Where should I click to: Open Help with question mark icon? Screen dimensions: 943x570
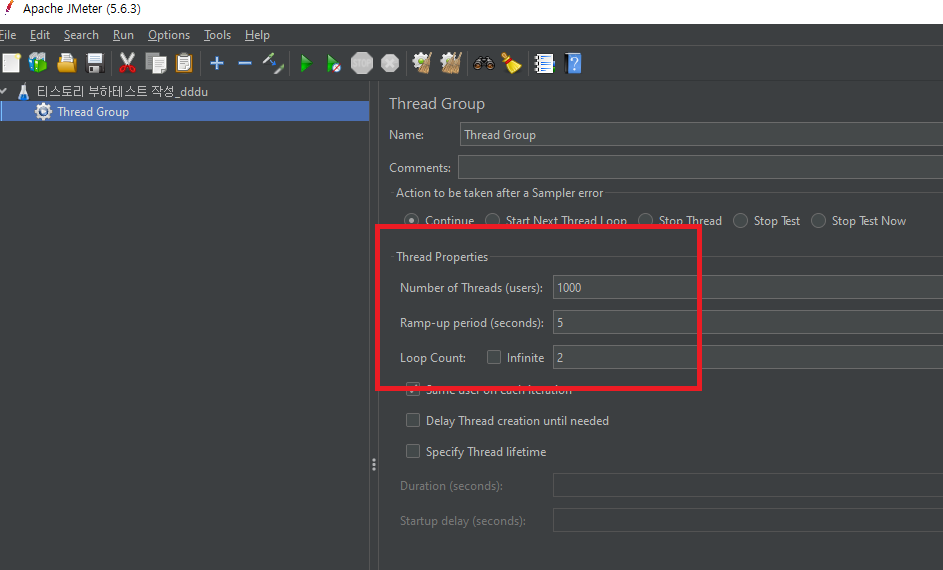(573, 63)
